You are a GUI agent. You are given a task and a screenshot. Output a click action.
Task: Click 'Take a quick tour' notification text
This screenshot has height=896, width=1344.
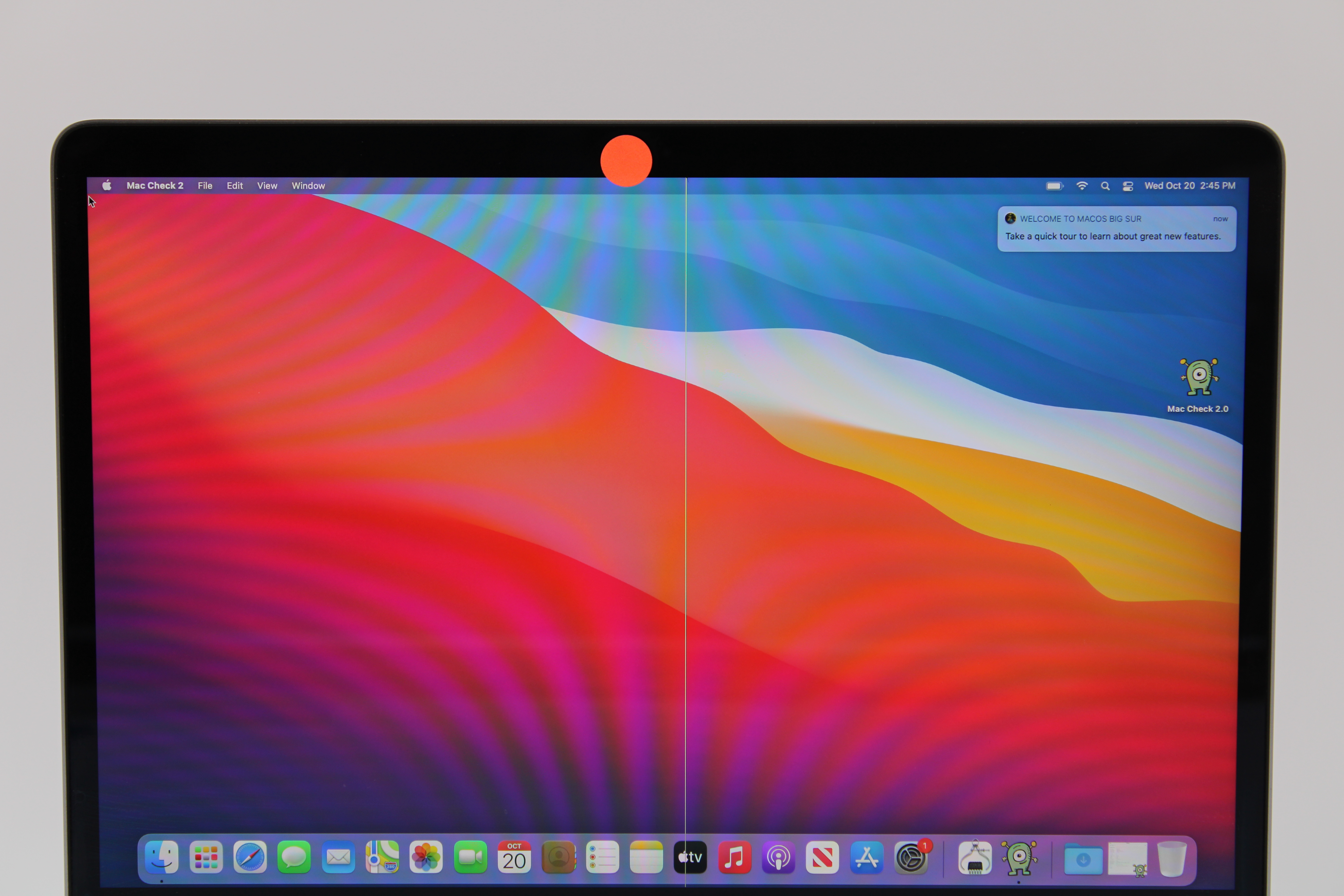(x=1113, y=236)
